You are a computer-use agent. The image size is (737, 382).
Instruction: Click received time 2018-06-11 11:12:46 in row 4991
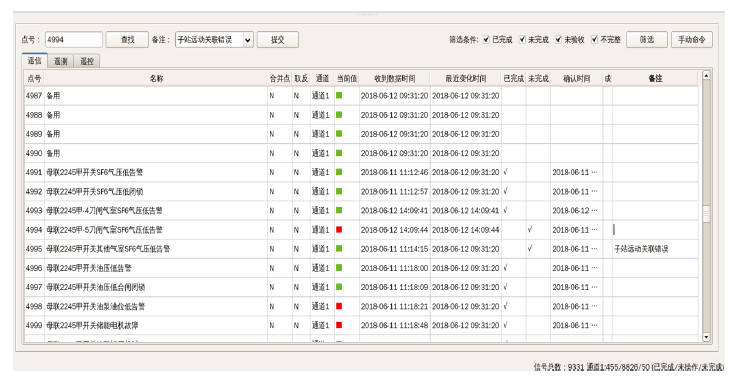pyautogui.click(x=394, y=172)
